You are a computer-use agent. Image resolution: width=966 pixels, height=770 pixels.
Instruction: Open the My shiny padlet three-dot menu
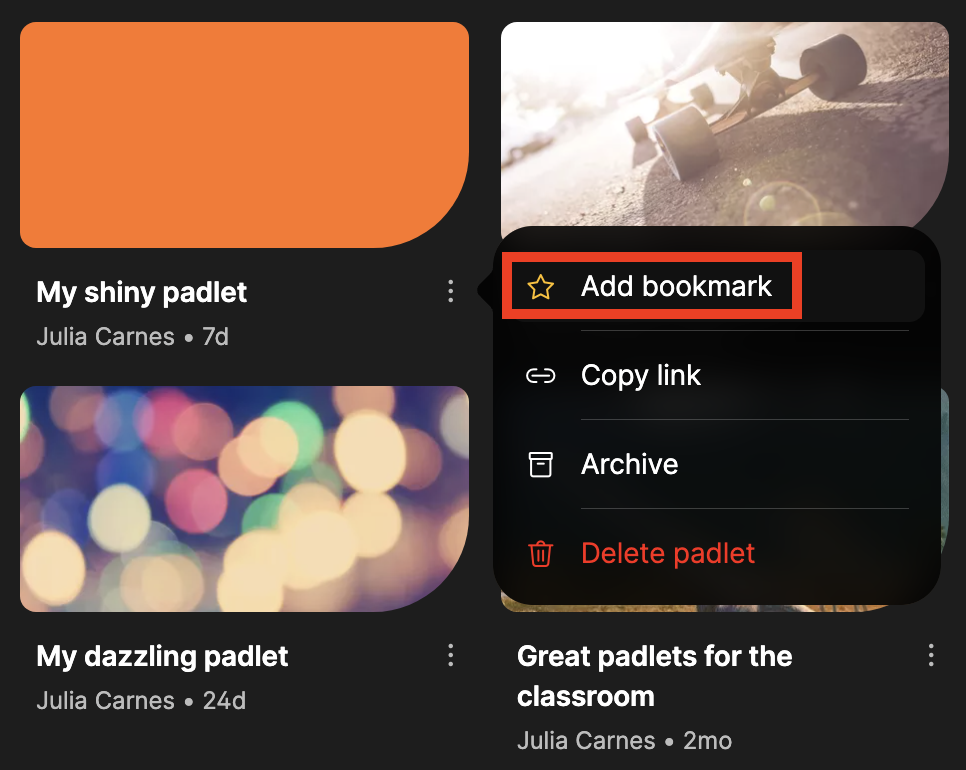(450, 291)
